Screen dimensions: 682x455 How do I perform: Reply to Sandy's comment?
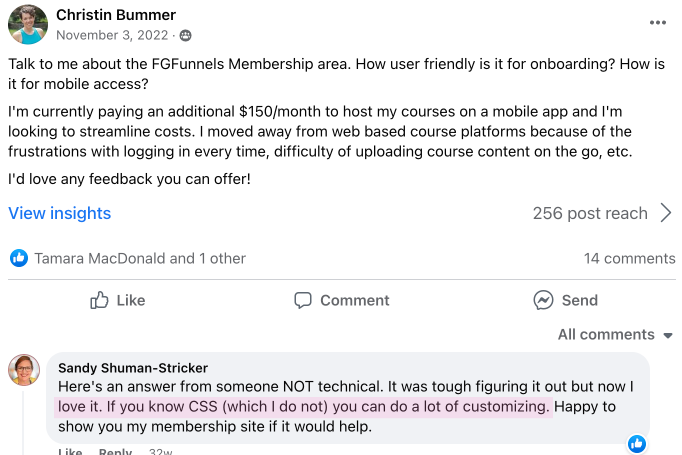(x=115, y=452)
